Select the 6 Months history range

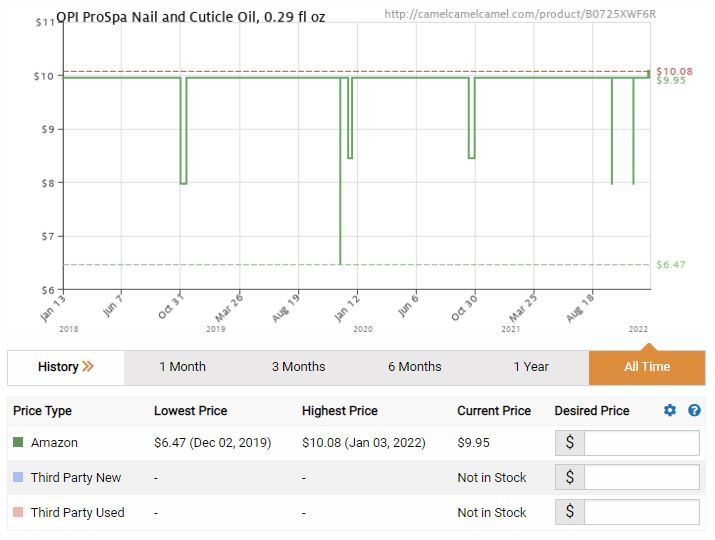(x=414, y=367)
